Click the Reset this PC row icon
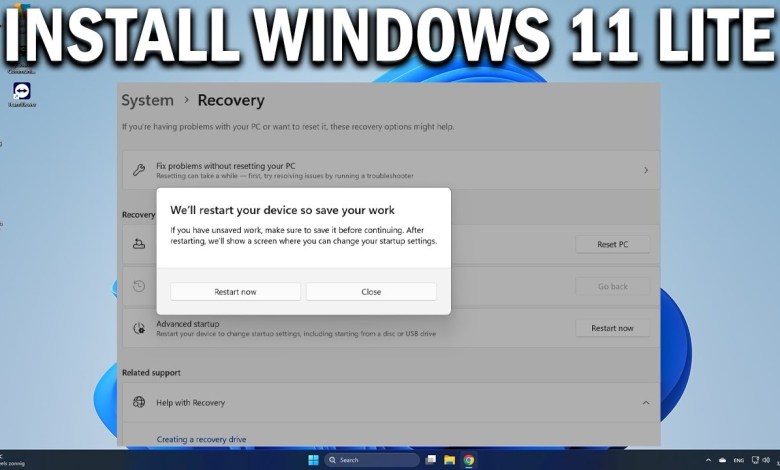The height and width of the screenshot is (470, 780). [139, 244]
